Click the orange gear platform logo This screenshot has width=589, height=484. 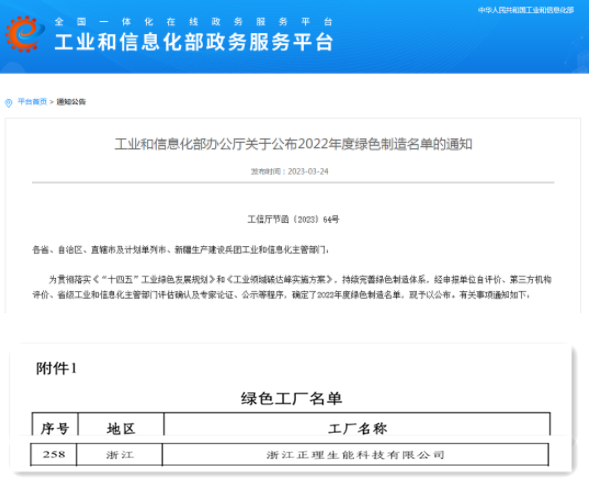tap(24, 33)
